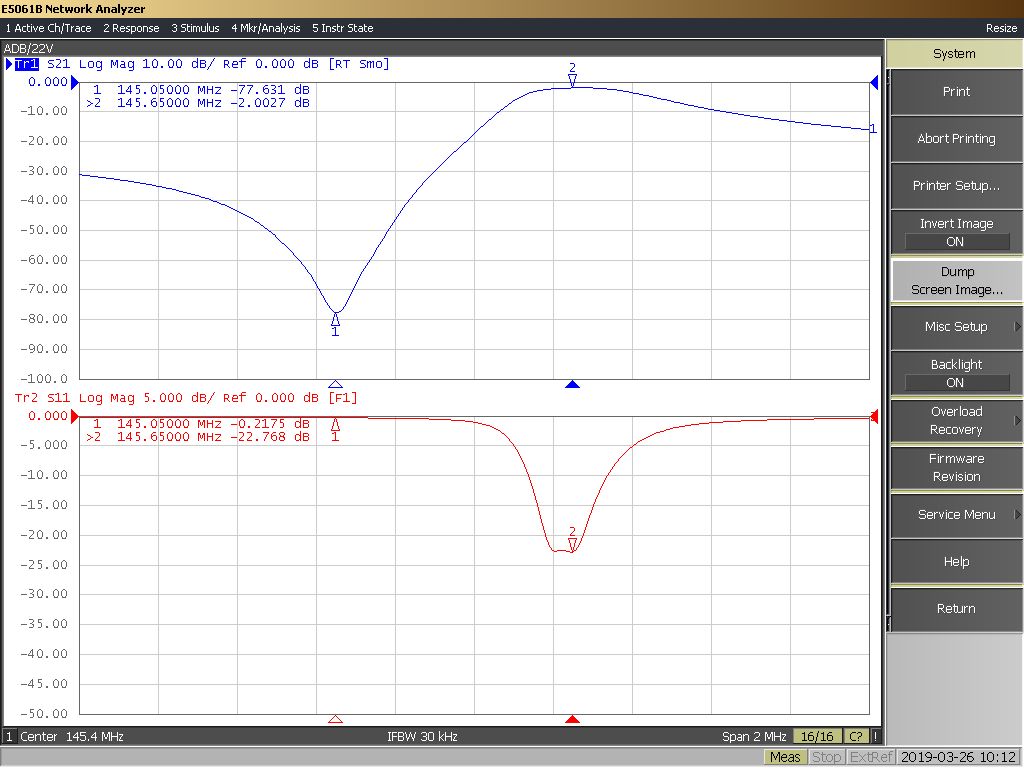Click the S11 marker 1 readout -0.2175 dB
Image resolution: width=1024 pixels, height=768 pixels.
click(270, 424)
